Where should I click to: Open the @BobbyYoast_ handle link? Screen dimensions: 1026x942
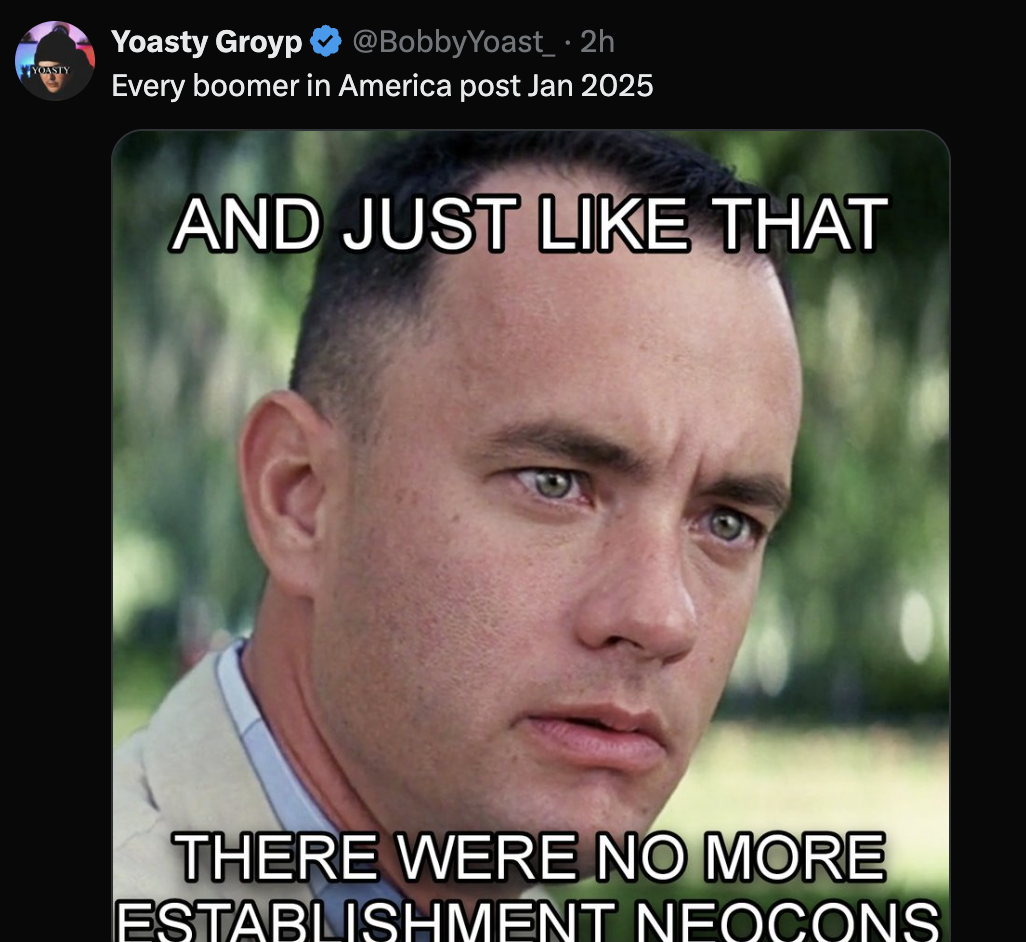tap(454, 42)
